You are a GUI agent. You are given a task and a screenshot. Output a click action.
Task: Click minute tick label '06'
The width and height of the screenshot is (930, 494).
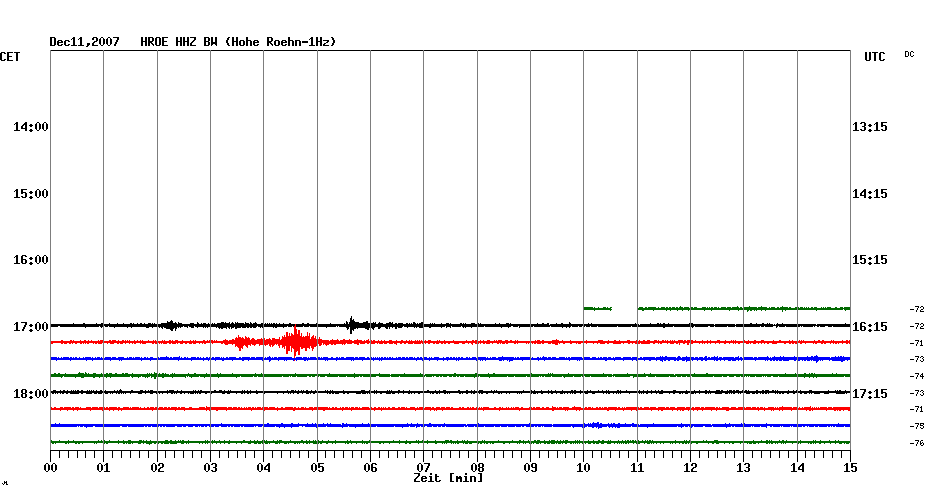click(370, 468)
